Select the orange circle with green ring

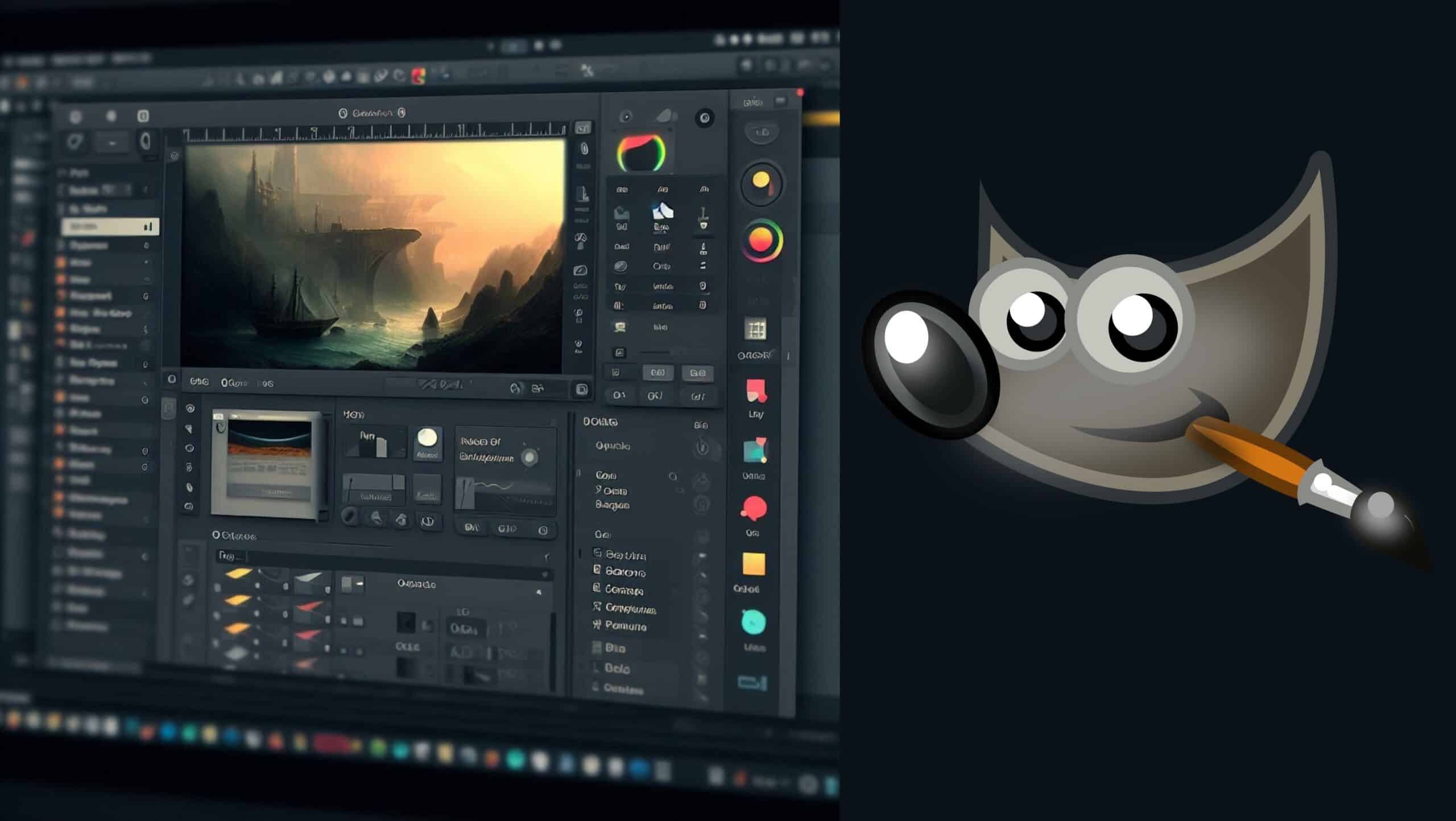[762, 240]
